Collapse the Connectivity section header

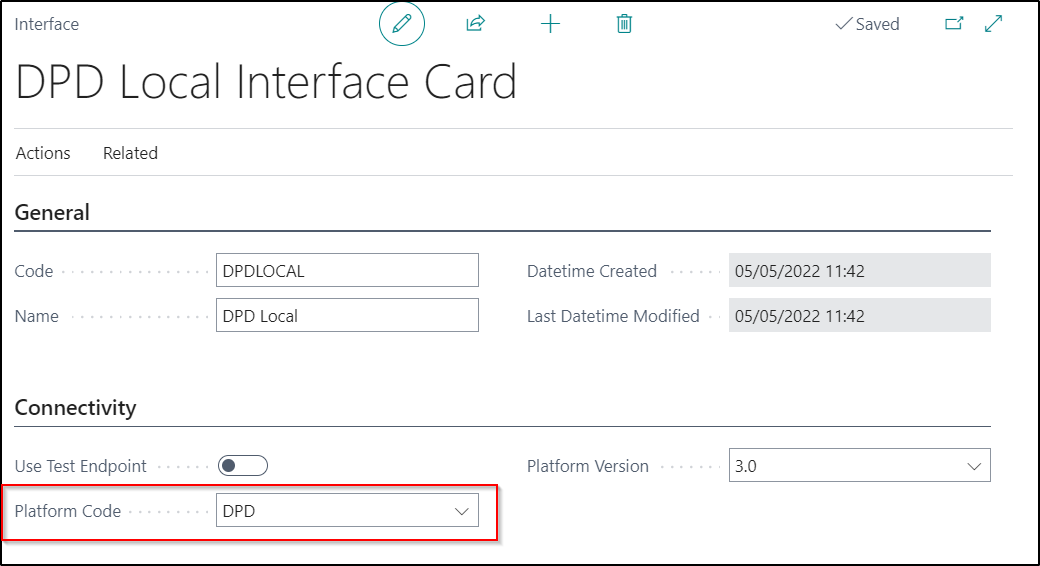click(75, 407)
